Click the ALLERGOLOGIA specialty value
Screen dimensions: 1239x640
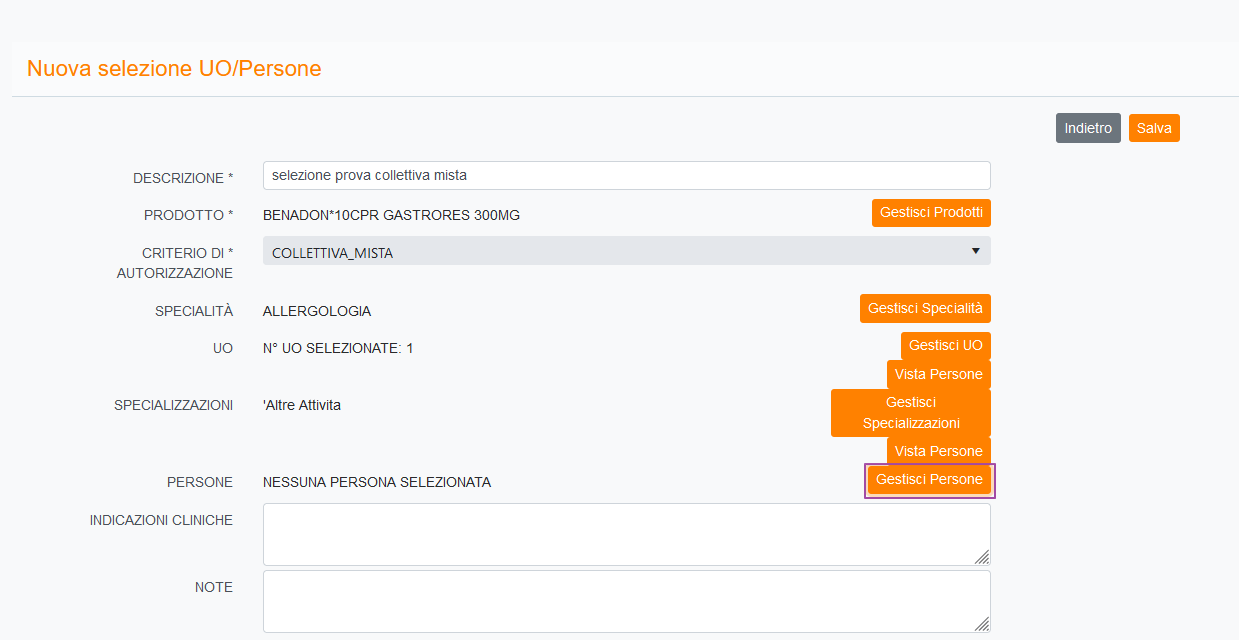316,311
